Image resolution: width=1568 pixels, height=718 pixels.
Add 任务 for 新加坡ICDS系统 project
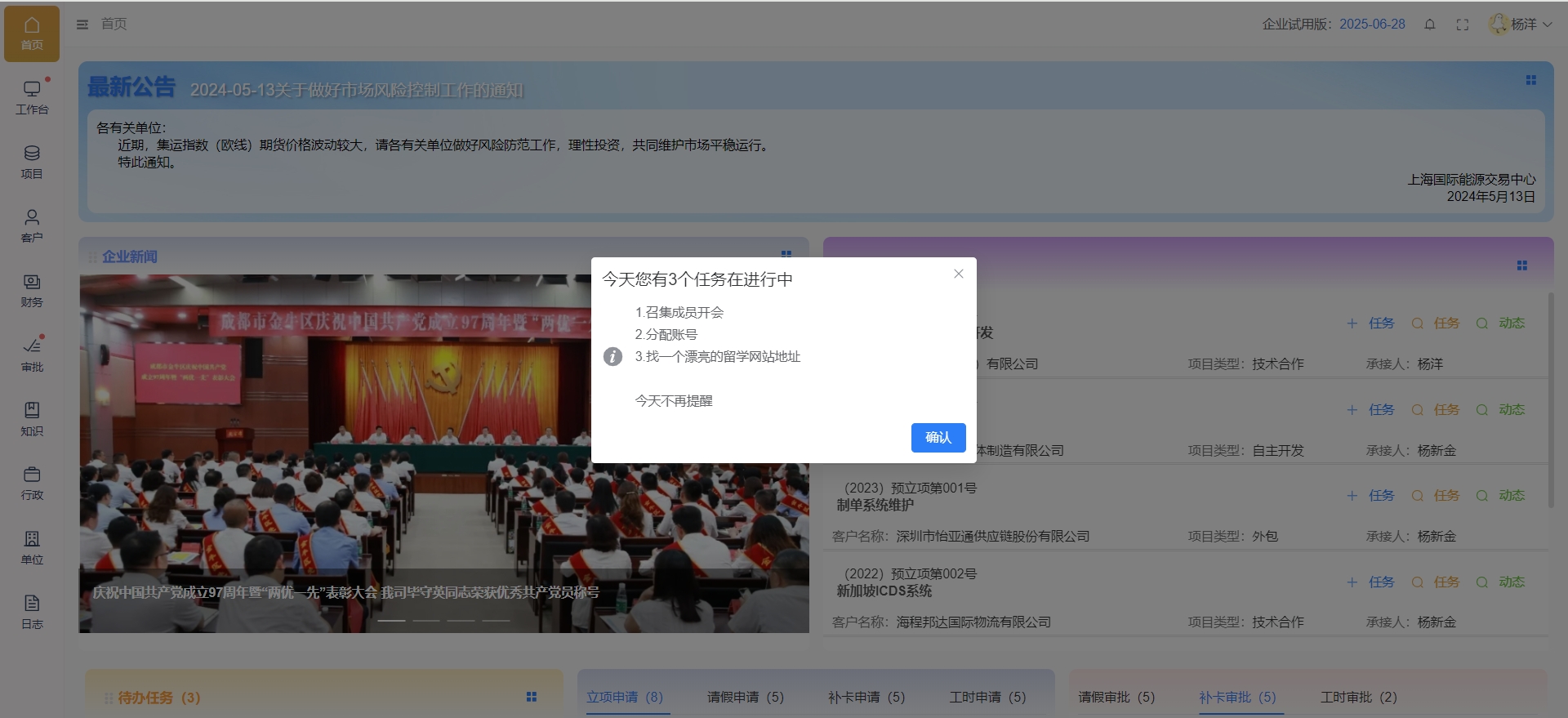pos(1371,582)
